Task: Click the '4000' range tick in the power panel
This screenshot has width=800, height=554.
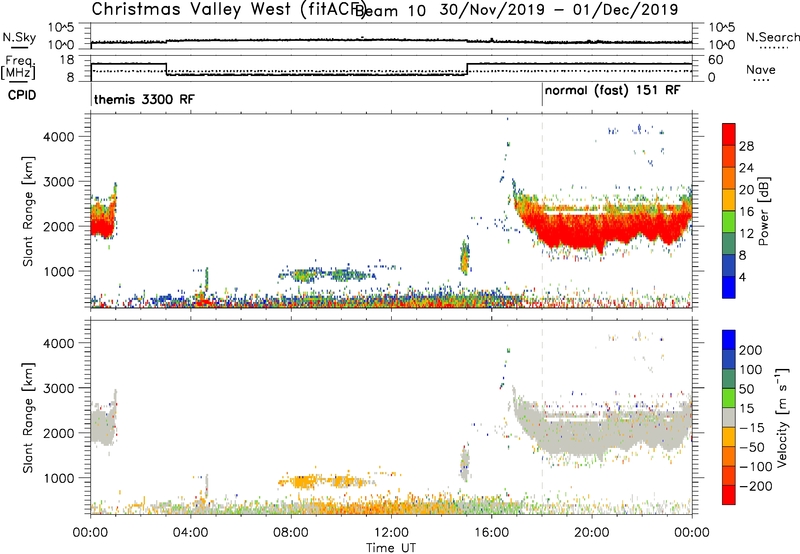Action: [58, 137]
